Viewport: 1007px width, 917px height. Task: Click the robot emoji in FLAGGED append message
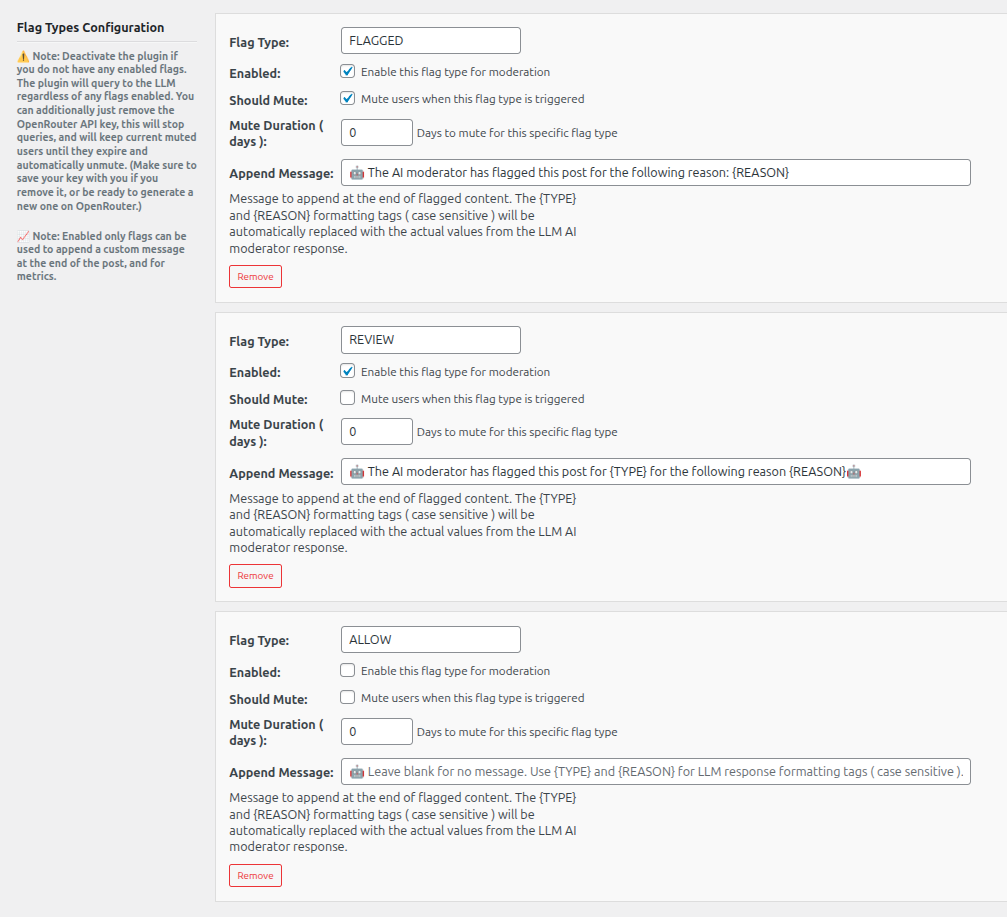pos(356,172)
